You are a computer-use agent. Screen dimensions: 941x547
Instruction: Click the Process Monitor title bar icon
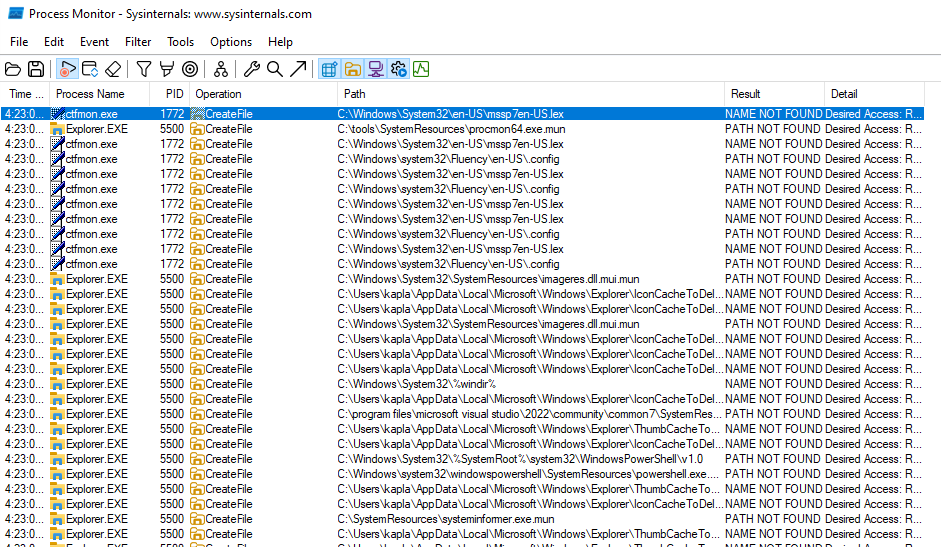[x=16, y=13]
